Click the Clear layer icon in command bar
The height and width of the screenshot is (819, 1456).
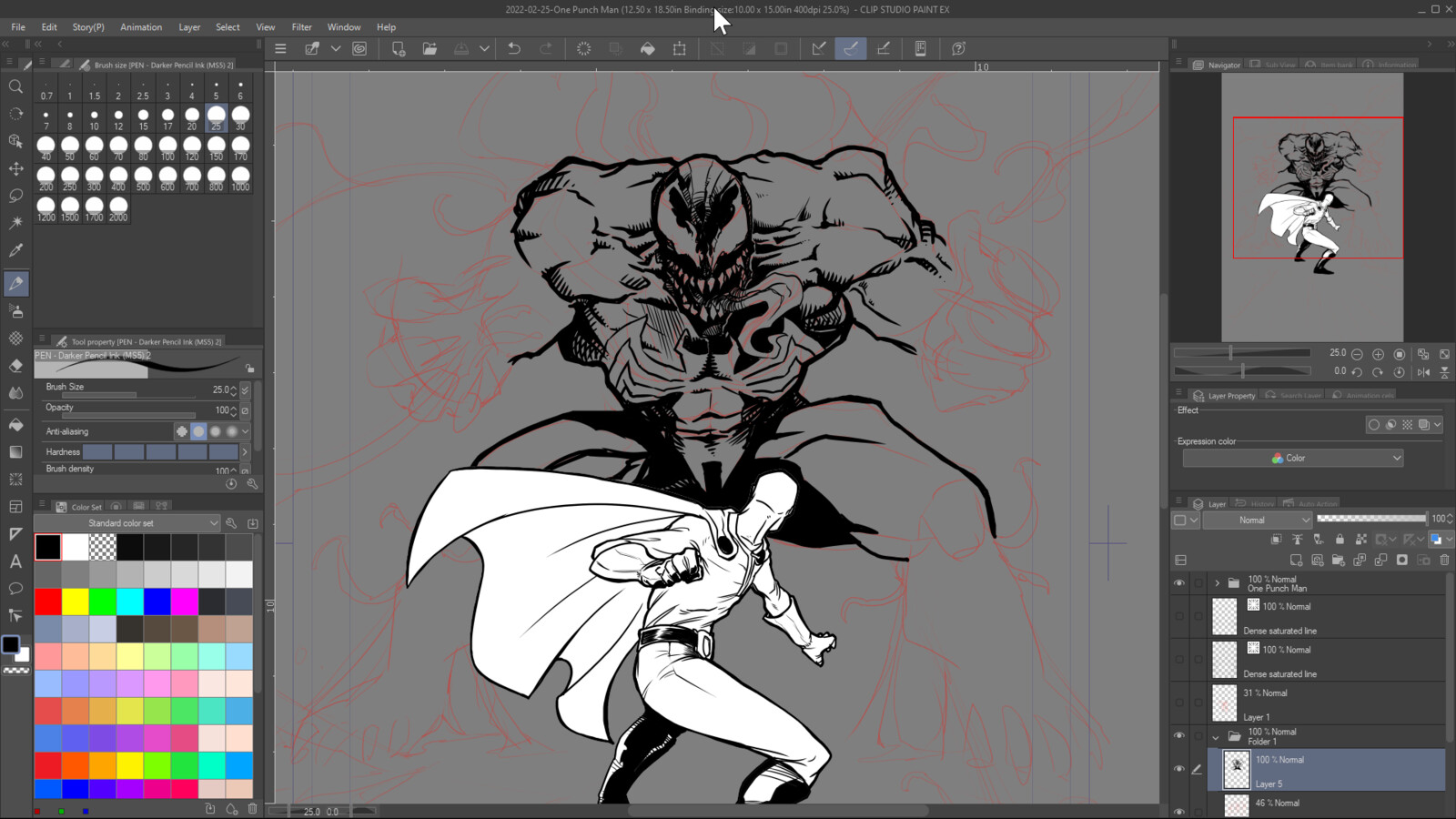pyautogui.click(x=583, y=48)
